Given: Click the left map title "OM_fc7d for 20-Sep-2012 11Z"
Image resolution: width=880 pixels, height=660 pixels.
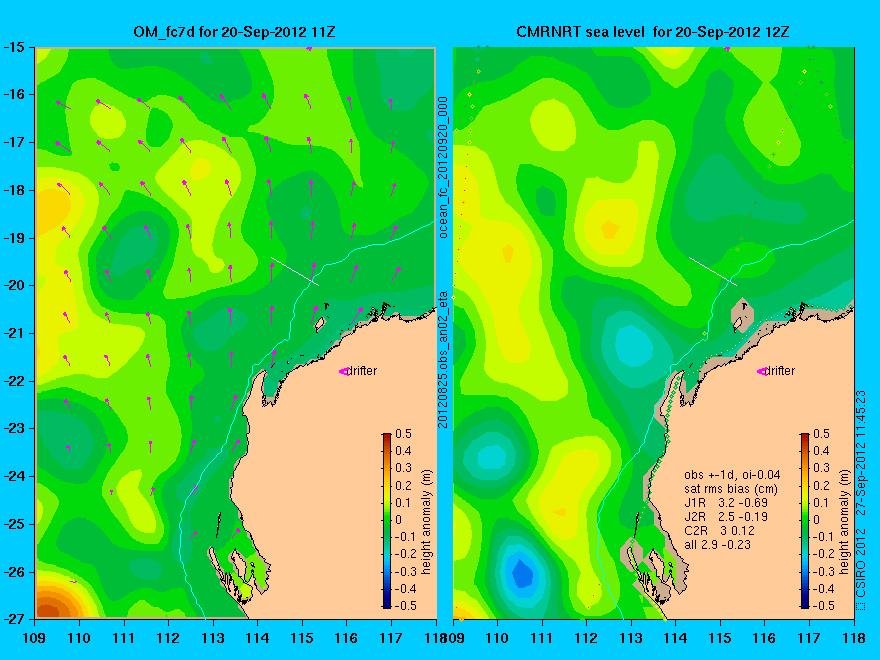Looking at the screenshot, I should [x=235, y=32].
